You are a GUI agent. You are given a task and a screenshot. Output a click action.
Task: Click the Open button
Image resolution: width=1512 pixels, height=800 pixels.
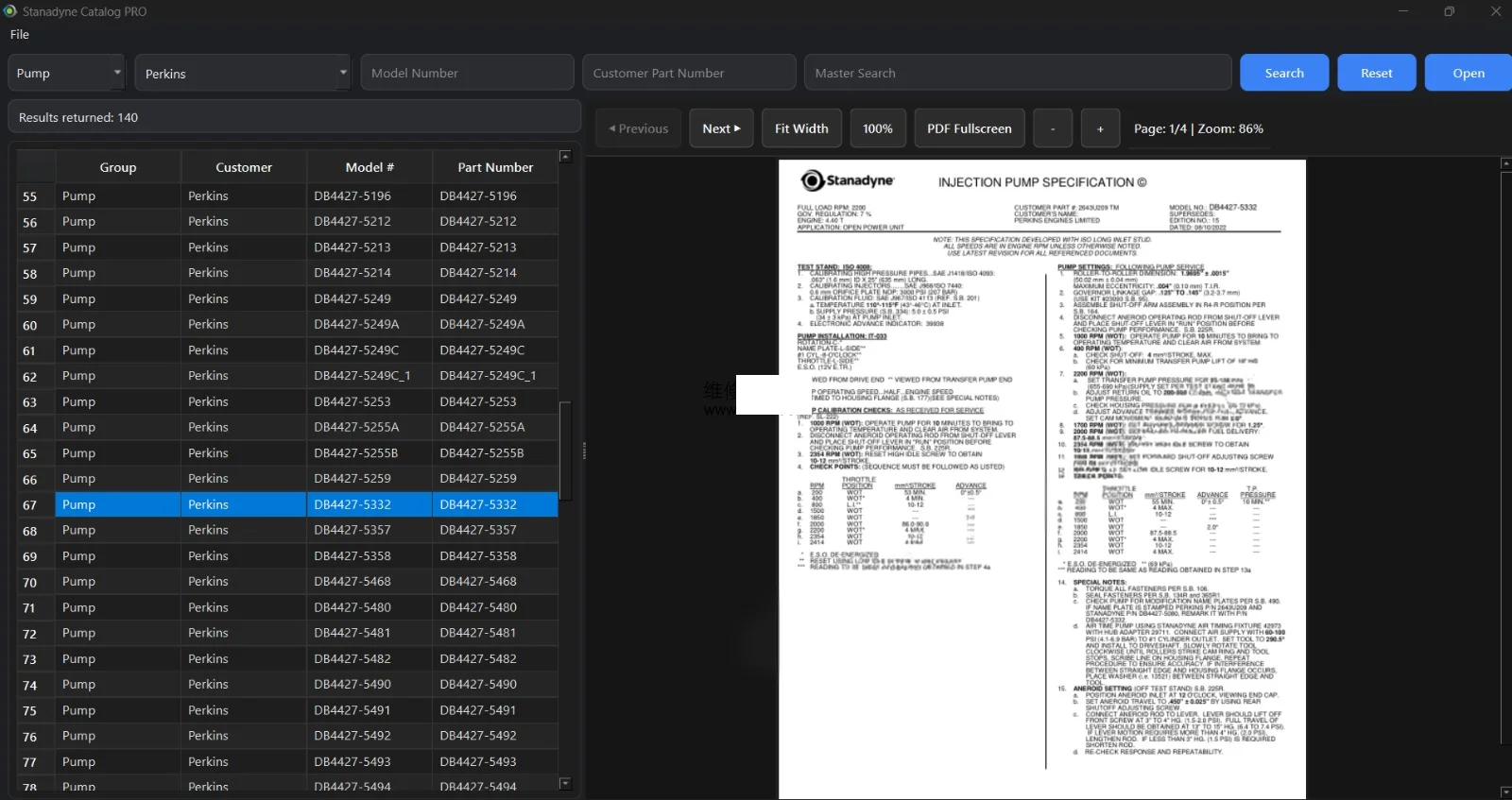(x=1469, y=73)
